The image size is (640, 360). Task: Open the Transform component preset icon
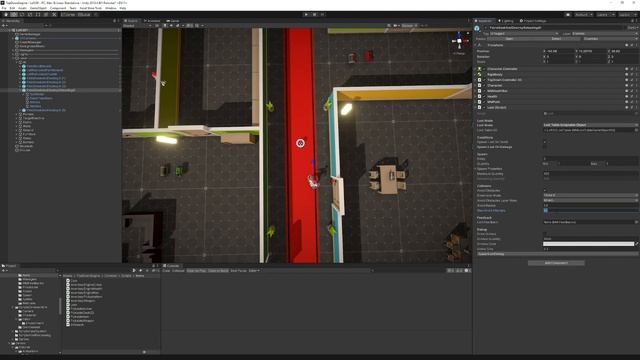(x=631, y=45)
